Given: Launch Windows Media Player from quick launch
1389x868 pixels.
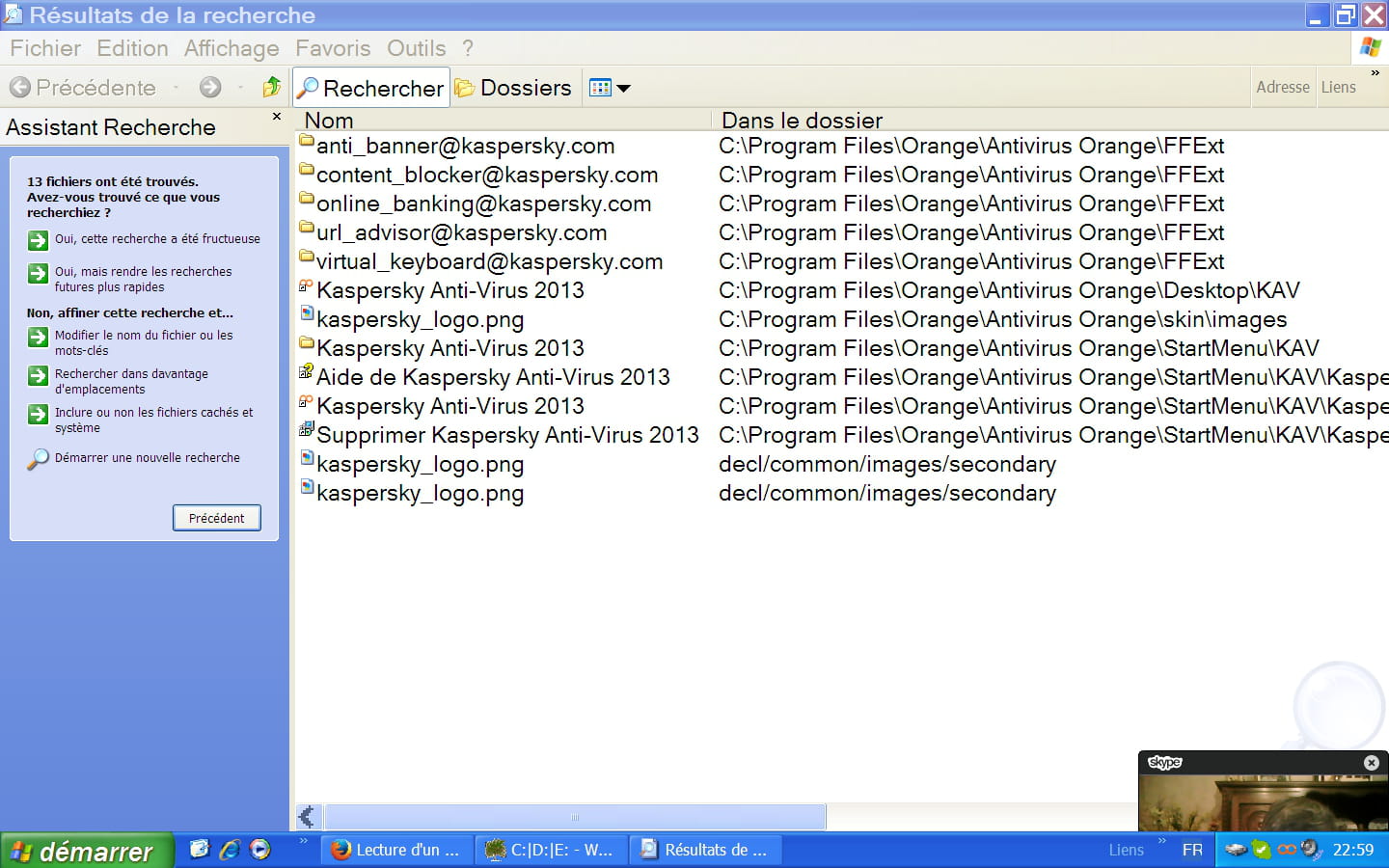Looking at the screenshot, I should [x=259, y=849].
